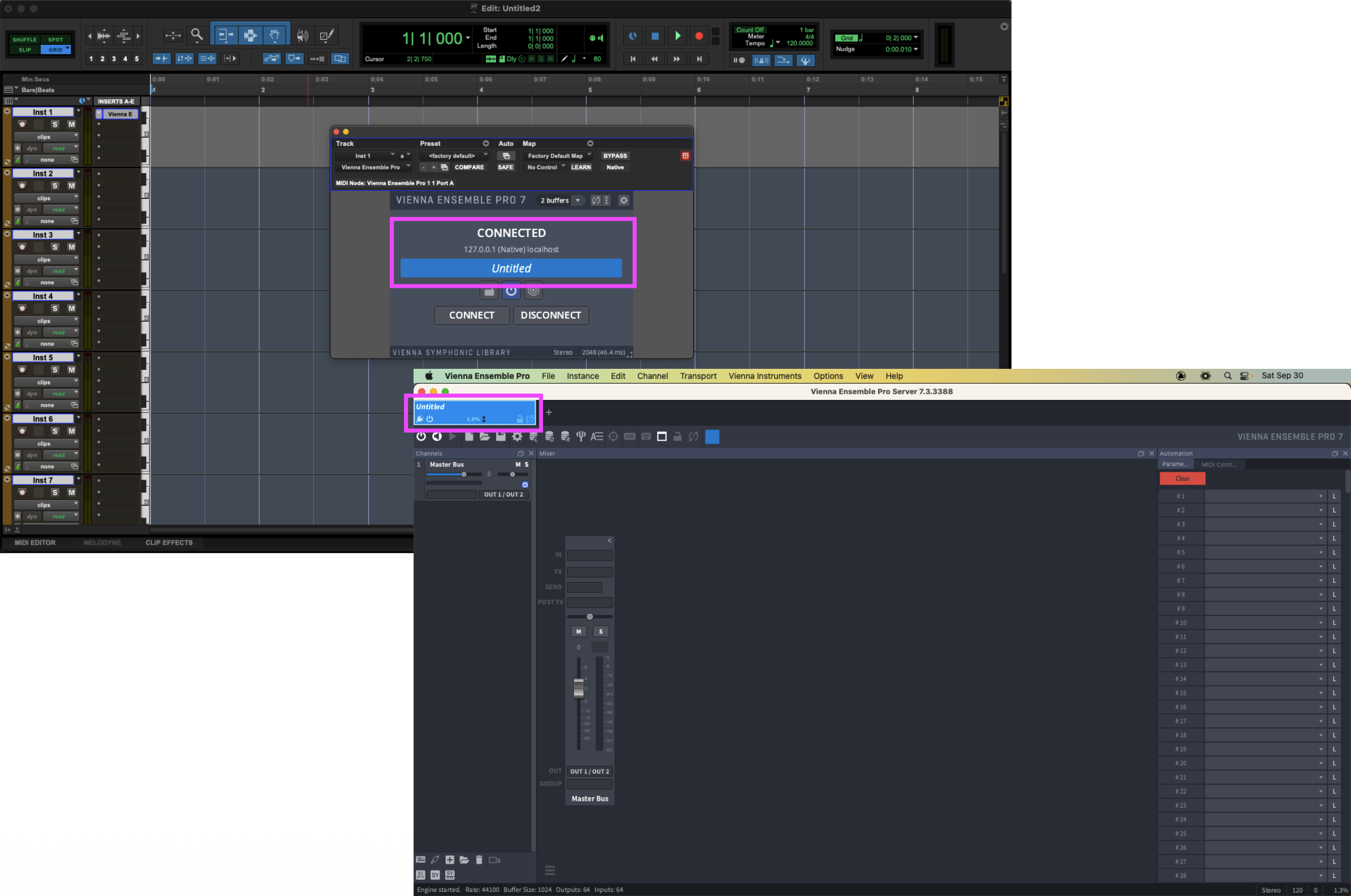1351x896 pixels.
Task: Click the Master Bus volume fader in mixer
Action: click(x=578, y=688)
